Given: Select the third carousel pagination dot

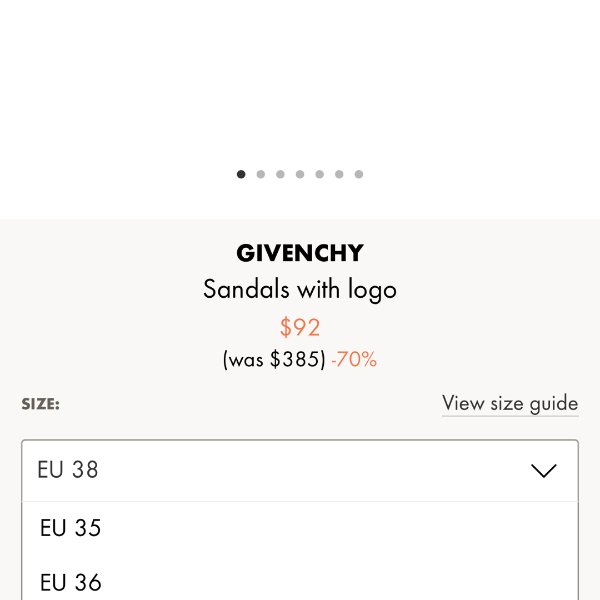Looking at the screenshot, I should [x=280, y=174].
